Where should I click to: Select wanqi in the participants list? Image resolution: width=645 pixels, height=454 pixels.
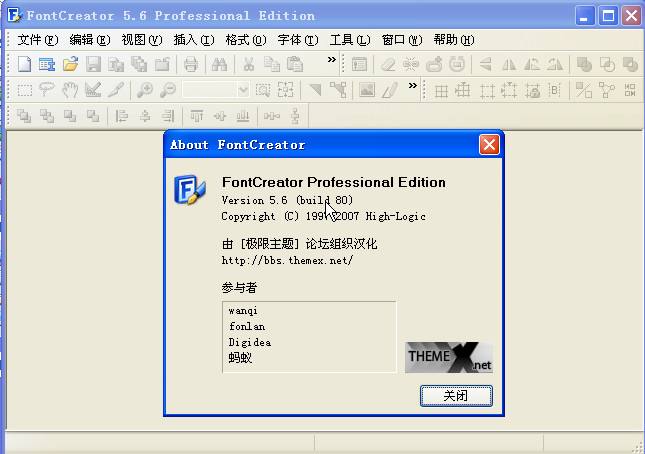pos(243,310)
